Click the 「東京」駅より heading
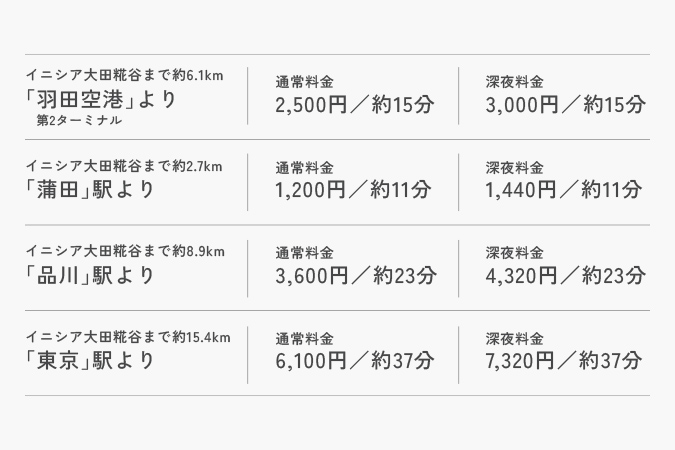This screenshot has width=675, height=450. click(91, 360)
